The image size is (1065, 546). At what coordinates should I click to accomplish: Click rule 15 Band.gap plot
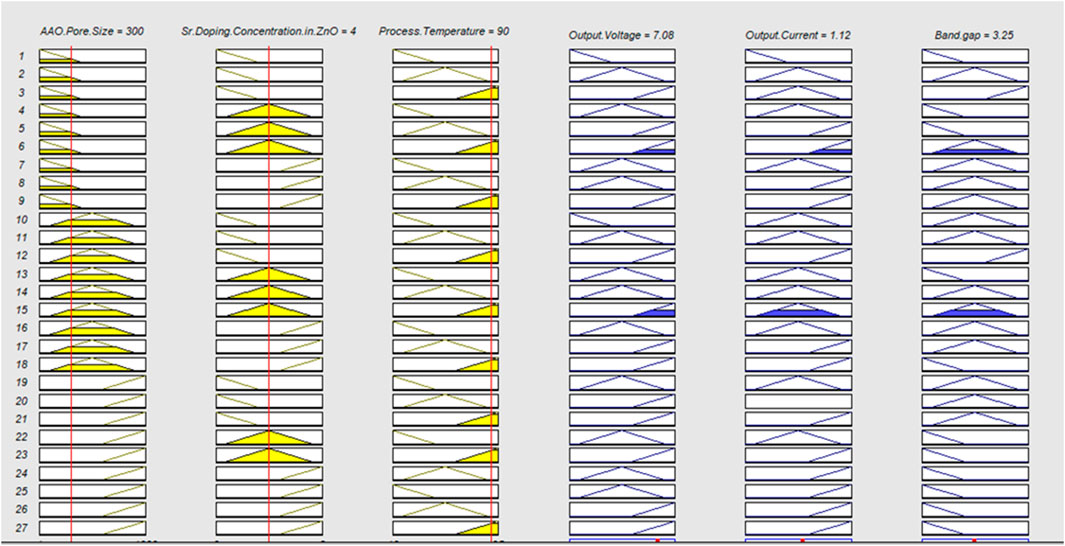[x=975, y=310]
